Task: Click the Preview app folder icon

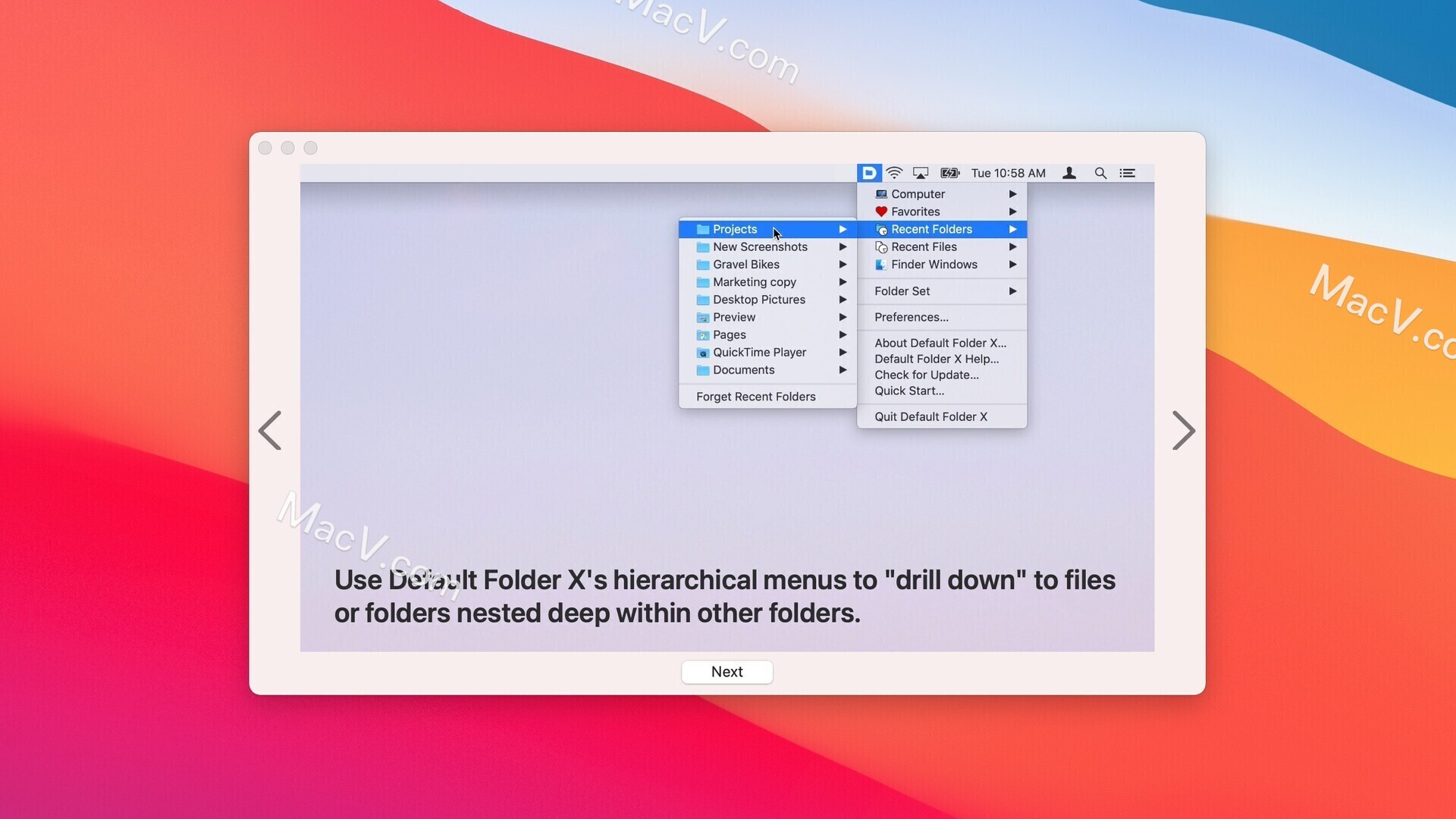Action: coord(703,317)
